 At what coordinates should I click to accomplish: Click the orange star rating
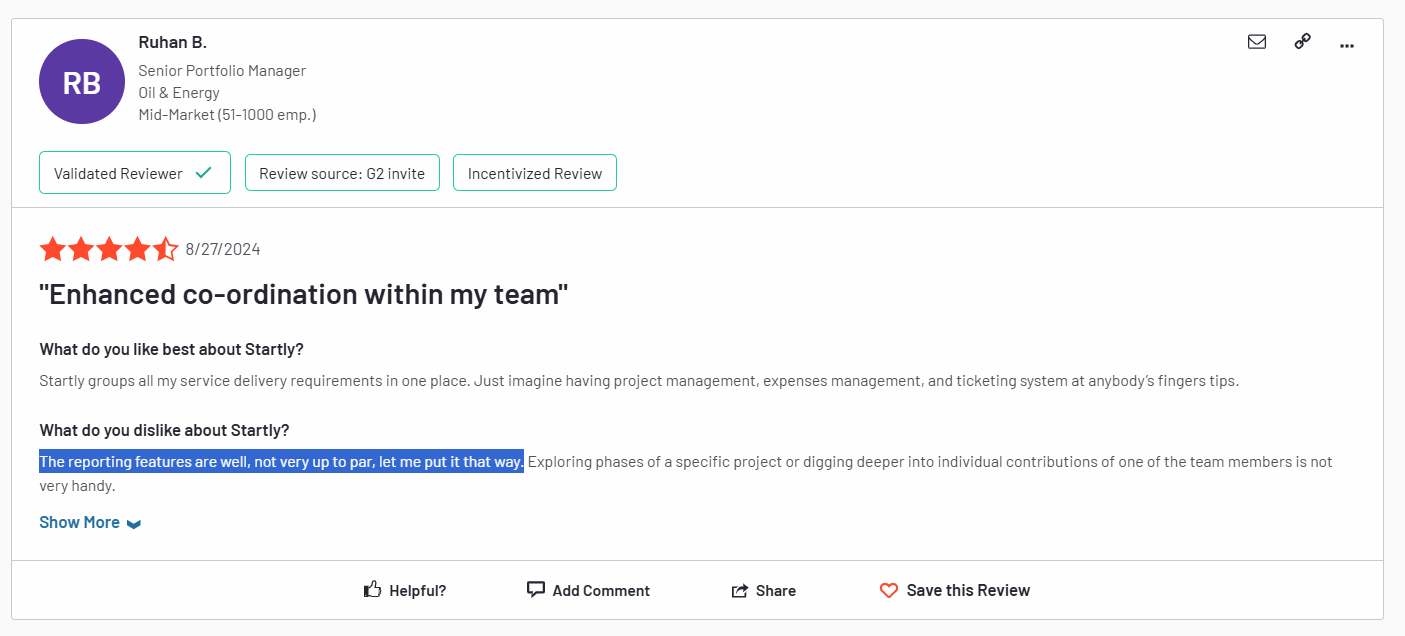point(108,250)
